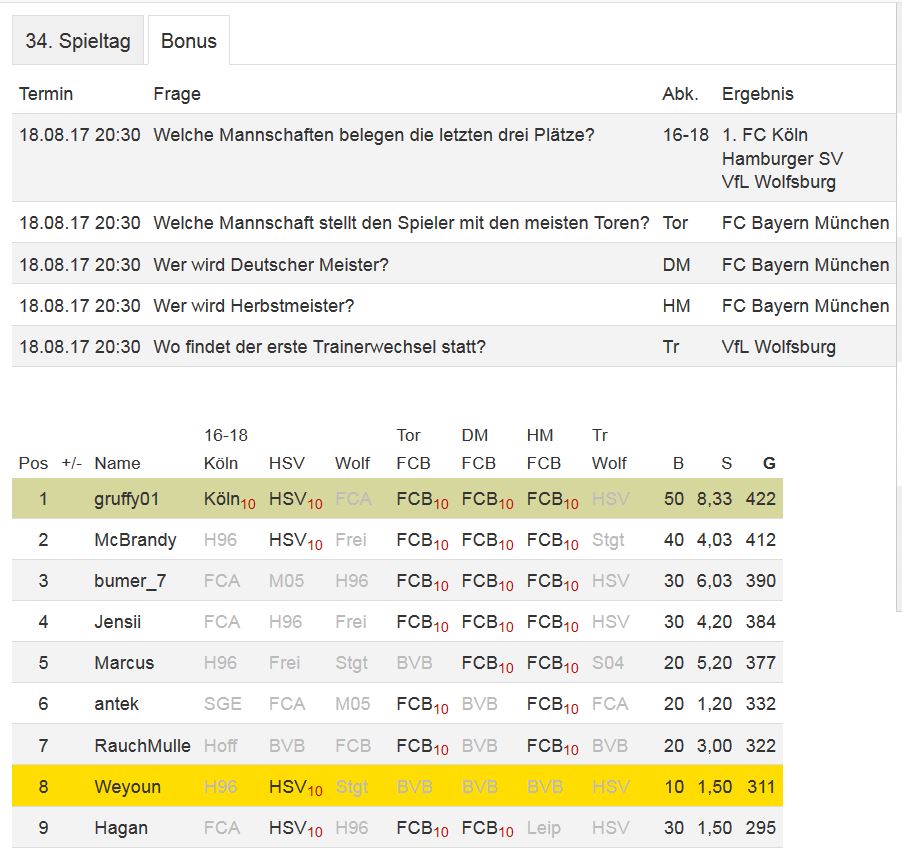This screenshot has width=902, height=866.
Task: Open bumer_7 in the ranking
Action: 128,581
